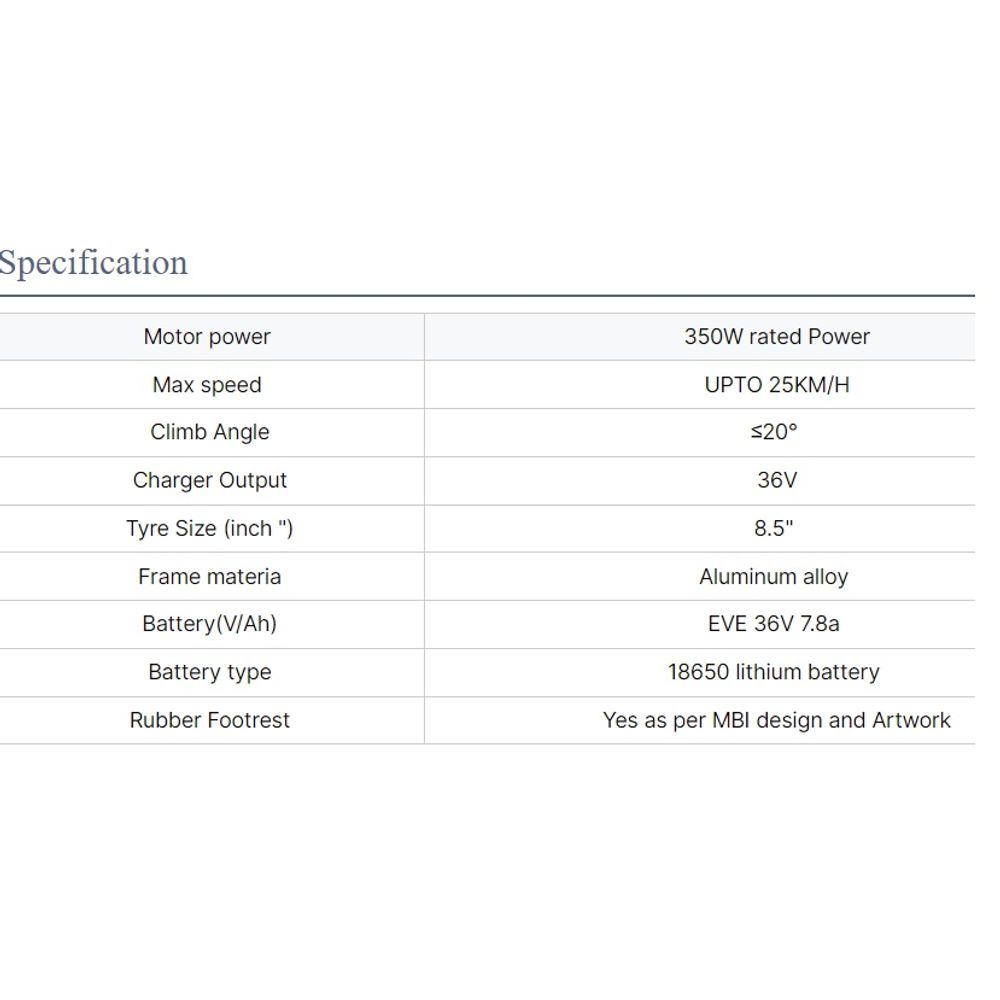The image size is (1000, 1000).
Task: Click the EVE 36V 7.8a value
Action: coord(774,624)
